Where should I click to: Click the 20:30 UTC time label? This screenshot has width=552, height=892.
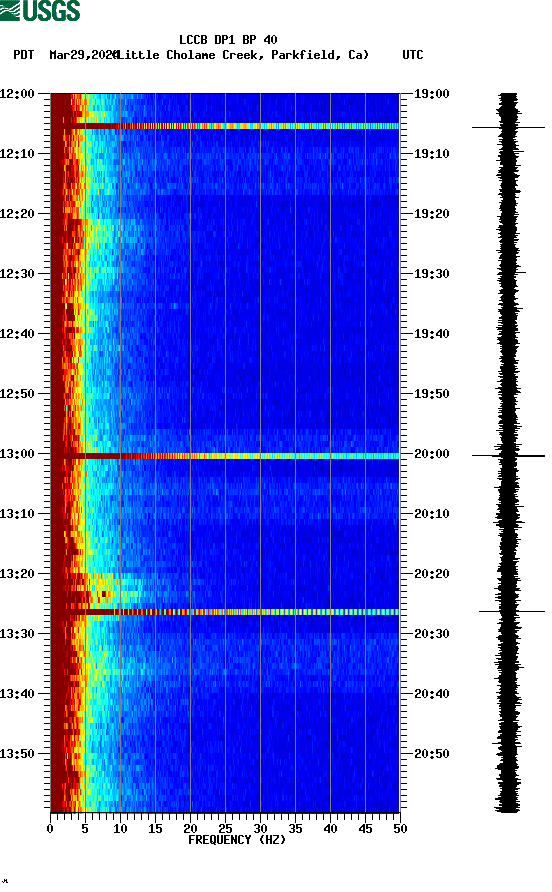[x=432, y=634]
